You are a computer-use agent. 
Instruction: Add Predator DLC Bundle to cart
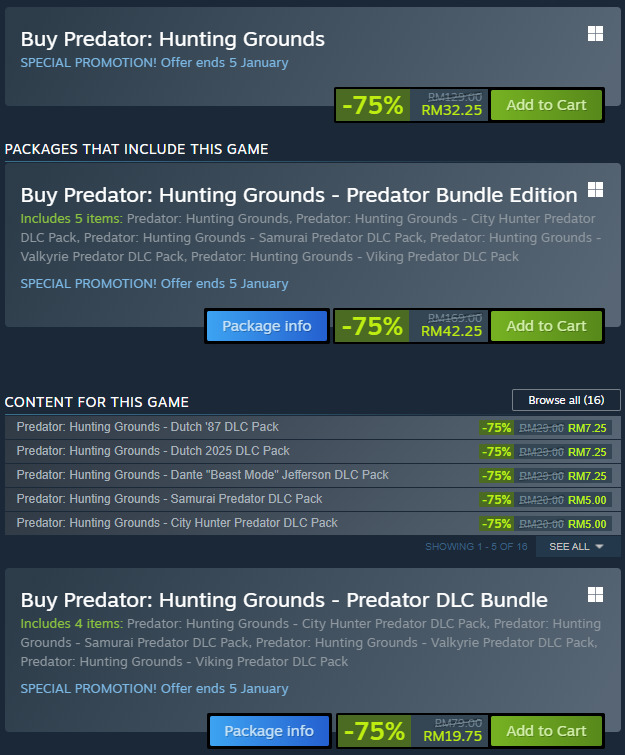coord(546,730)
